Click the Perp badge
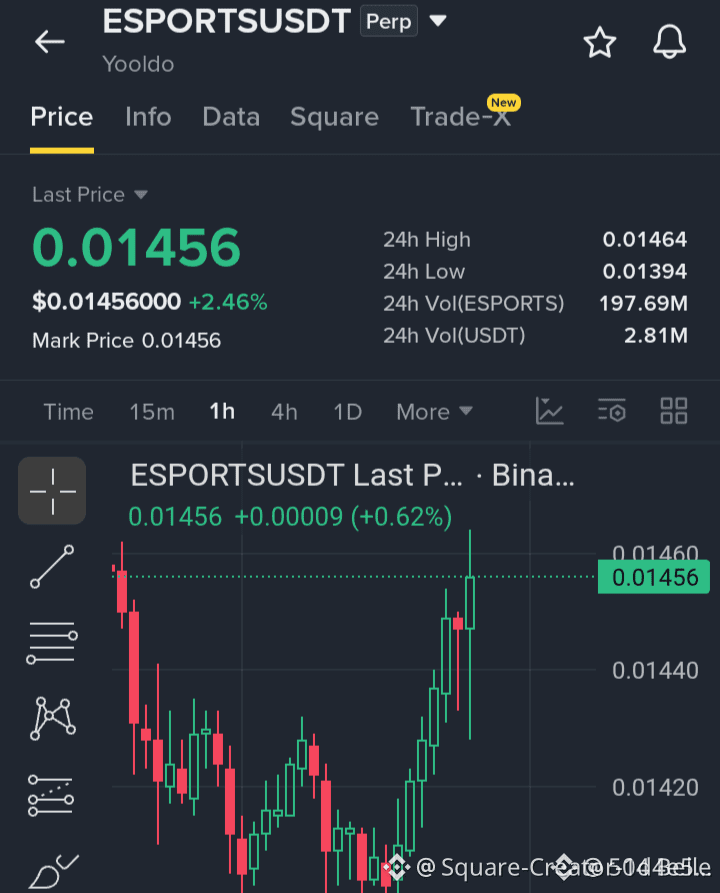 click(388, 21)
